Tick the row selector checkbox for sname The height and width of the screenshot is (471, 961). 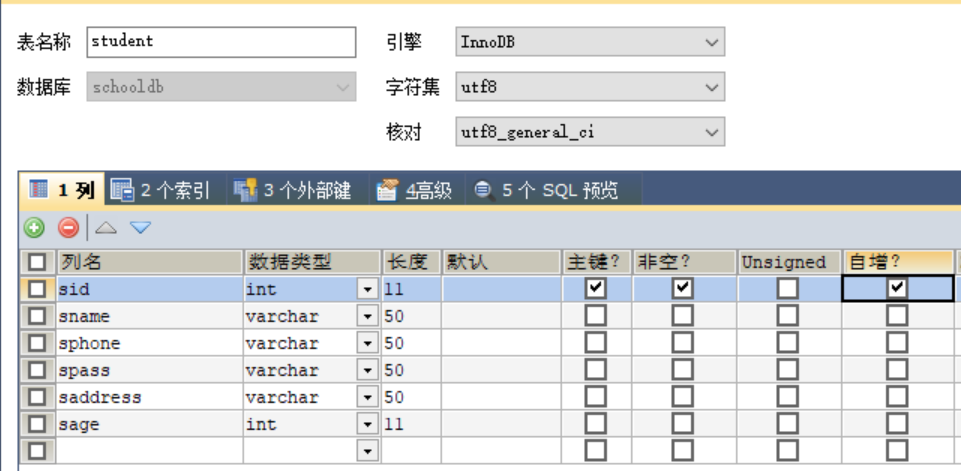(x=37, y=316)
